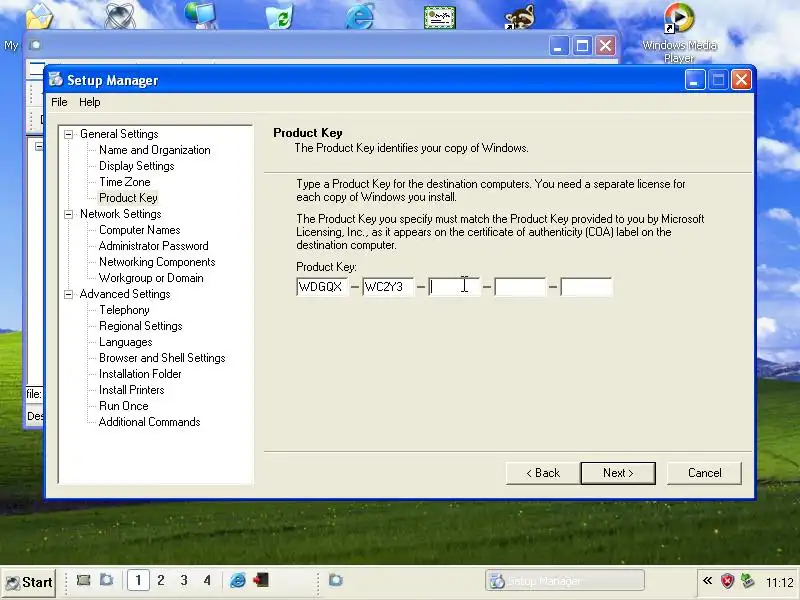
Task: Expand hidden tray icons with double chevron
Action: [x=707, y=581]
